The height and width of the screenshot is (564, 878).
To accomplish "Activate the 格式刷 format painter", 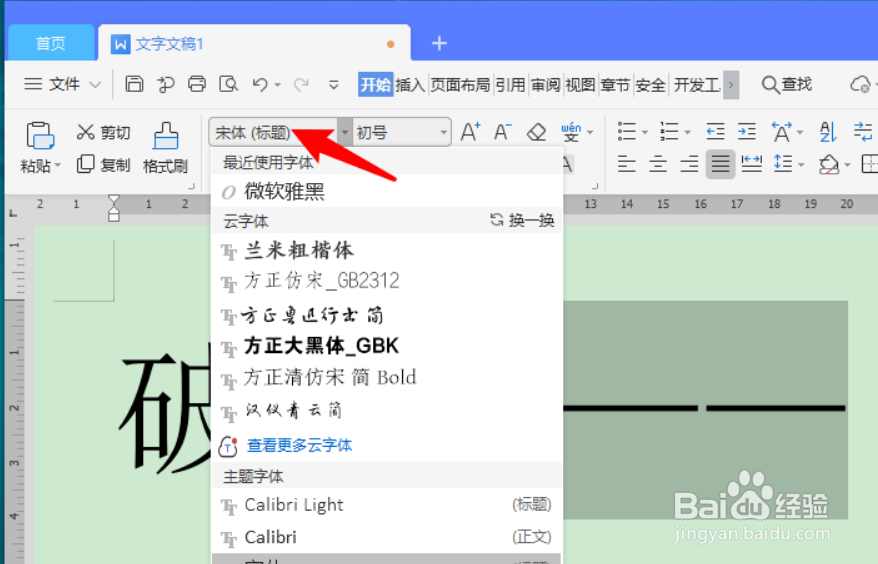I will [x=165, y=148].
